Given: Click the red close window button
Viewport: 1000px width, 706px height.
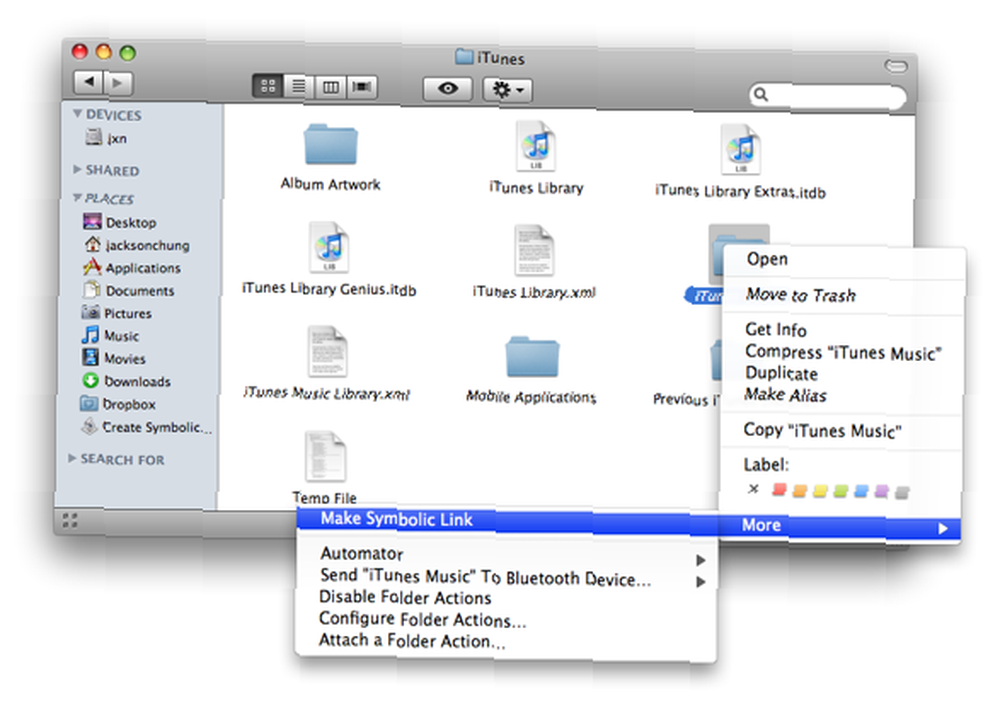Looking at the screenshot, I should 80,51.
